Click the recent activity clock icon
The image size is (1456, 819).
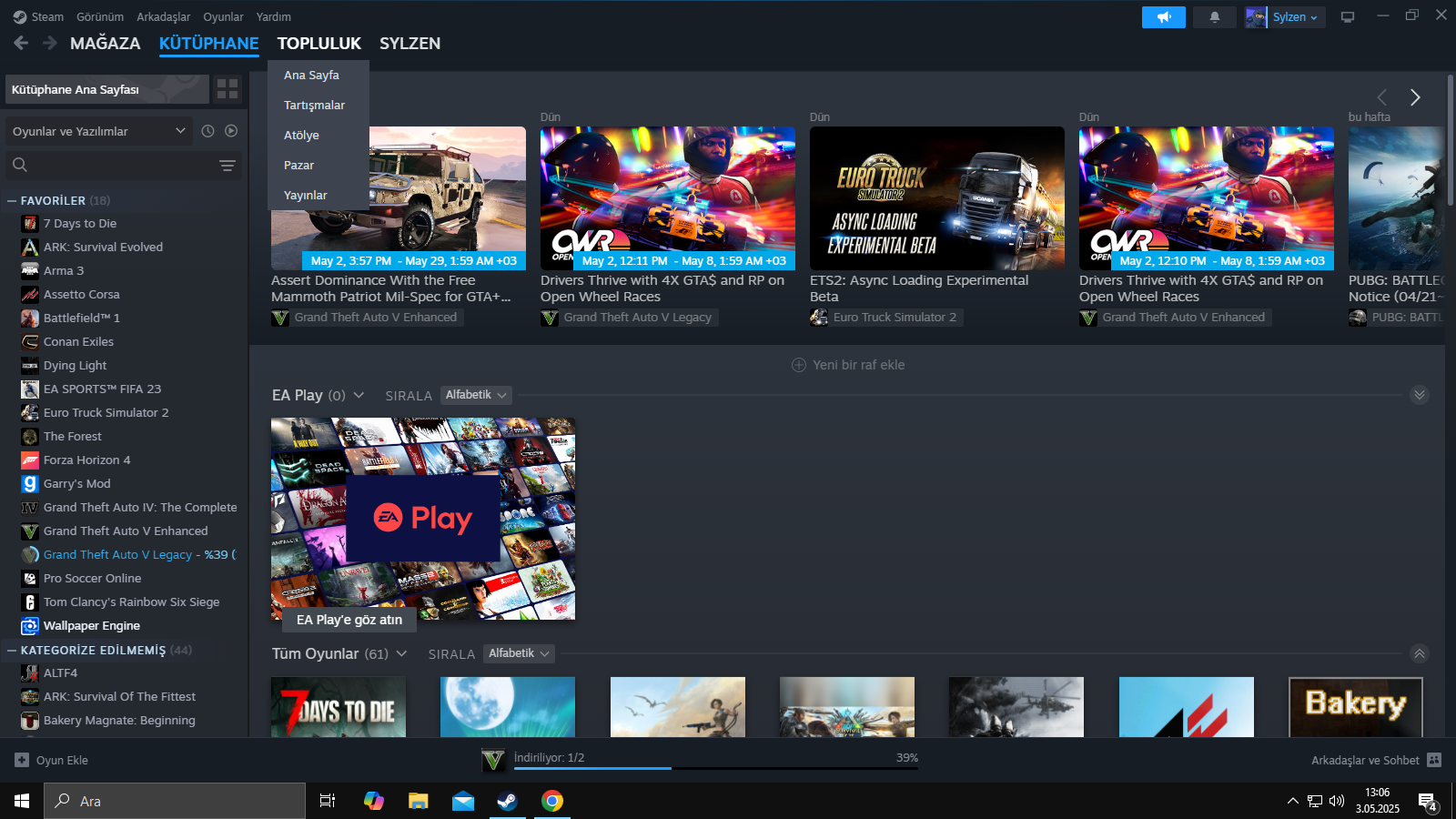click(x=207, y=131)
